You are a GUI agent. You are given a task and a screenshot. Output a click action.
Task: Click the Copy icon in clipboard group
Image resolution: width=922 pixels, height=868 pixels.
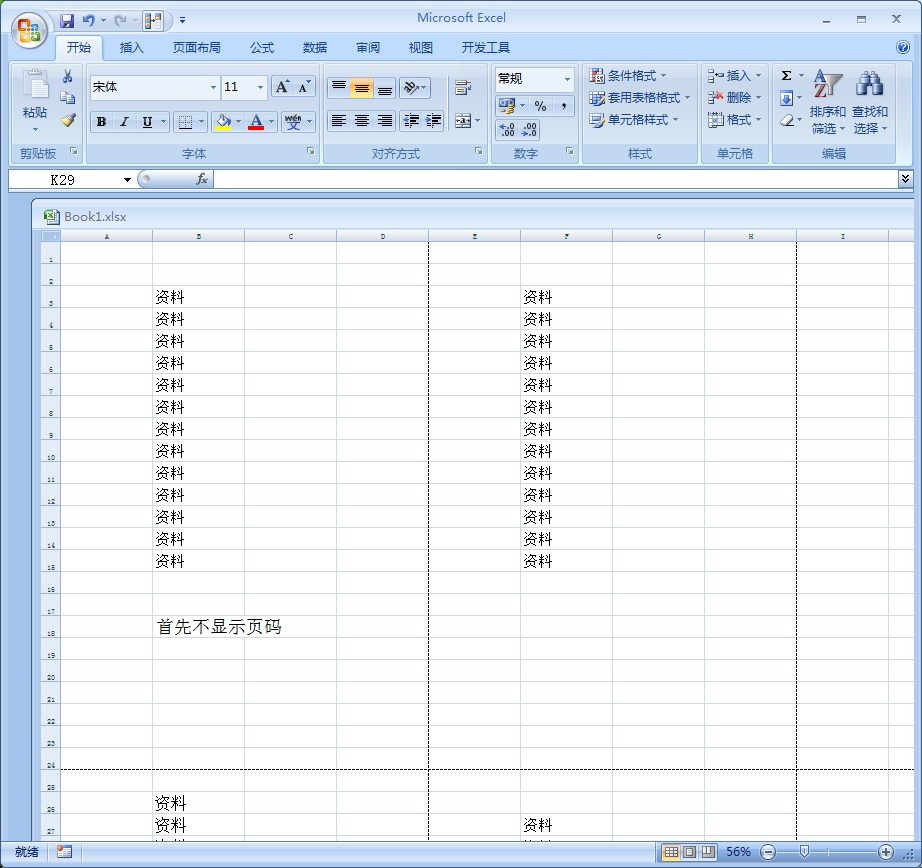pyautogui.click(x=68, y=98)
